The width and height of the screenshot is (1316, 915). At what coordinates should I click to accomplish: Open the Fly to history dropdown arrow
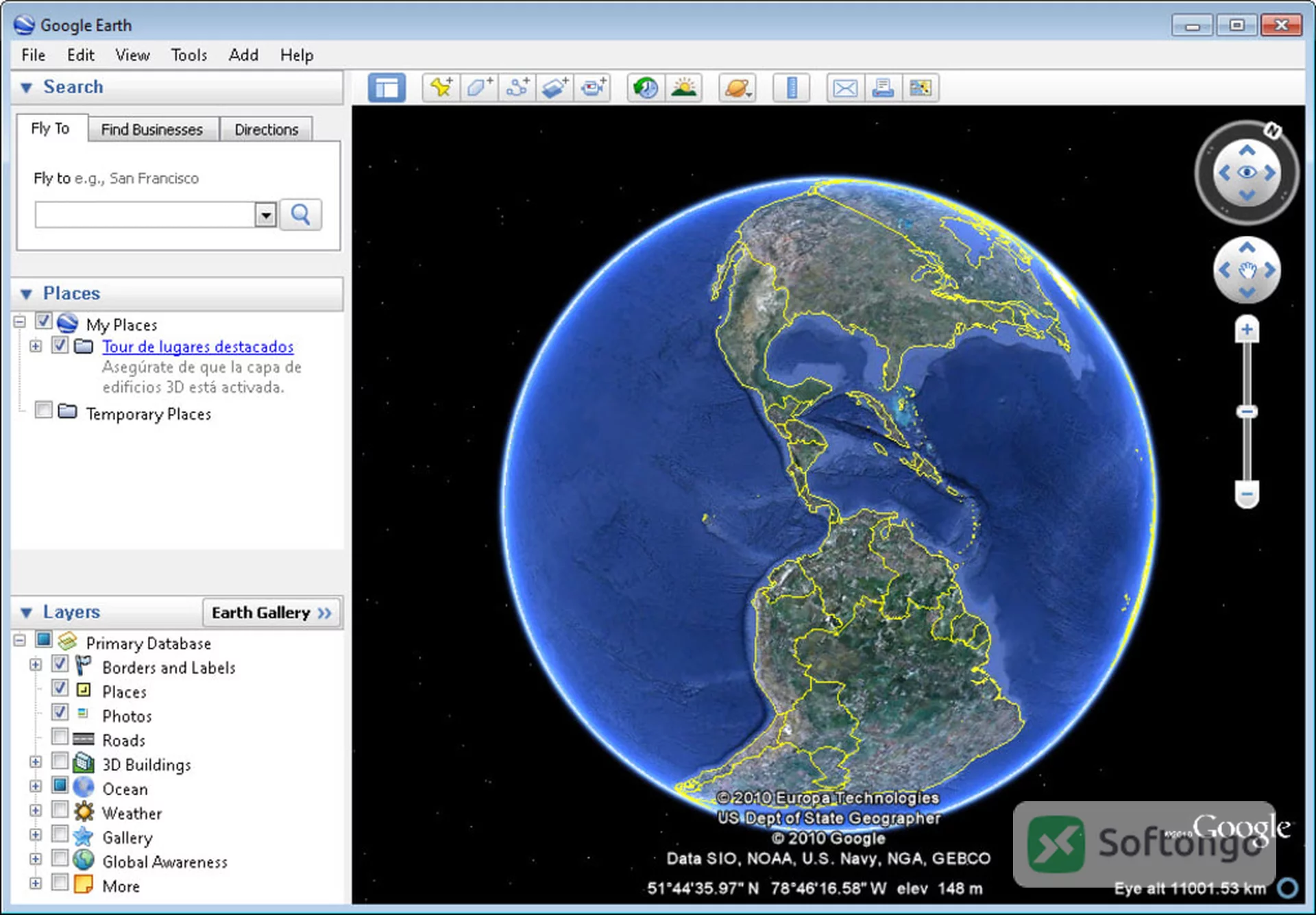click(x=265, y=215)
